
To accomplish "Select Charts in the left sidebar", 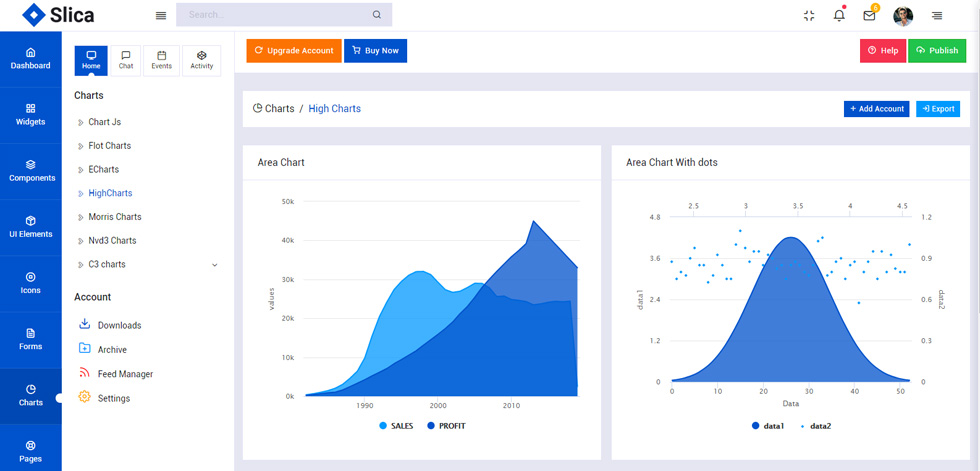I will (x=31, y=396).
